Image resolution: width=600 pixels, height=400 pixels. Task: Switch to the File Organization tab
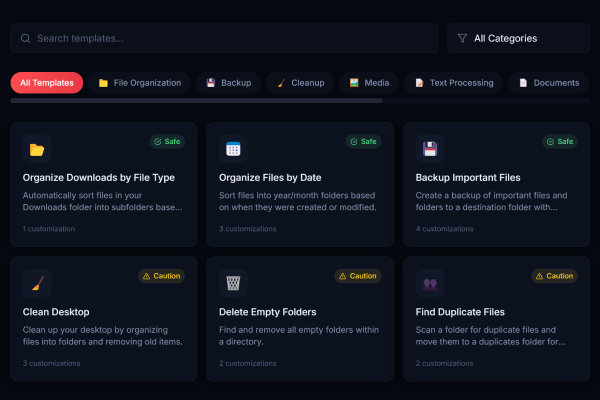140,83
